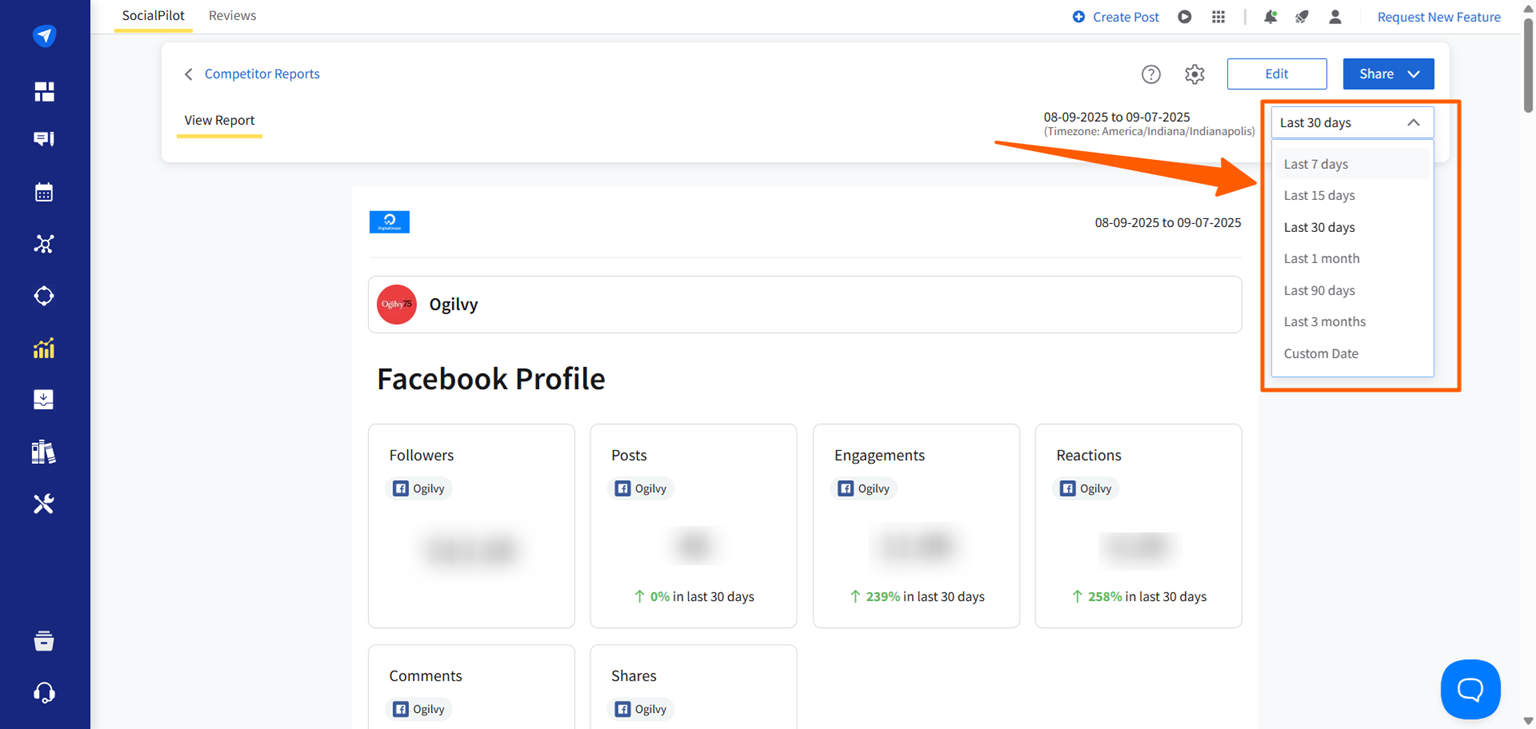Click the Ogilvy tag in Reactions card
The height and width of the screenshot is (729, 1536).
[x=1086, y=488]
